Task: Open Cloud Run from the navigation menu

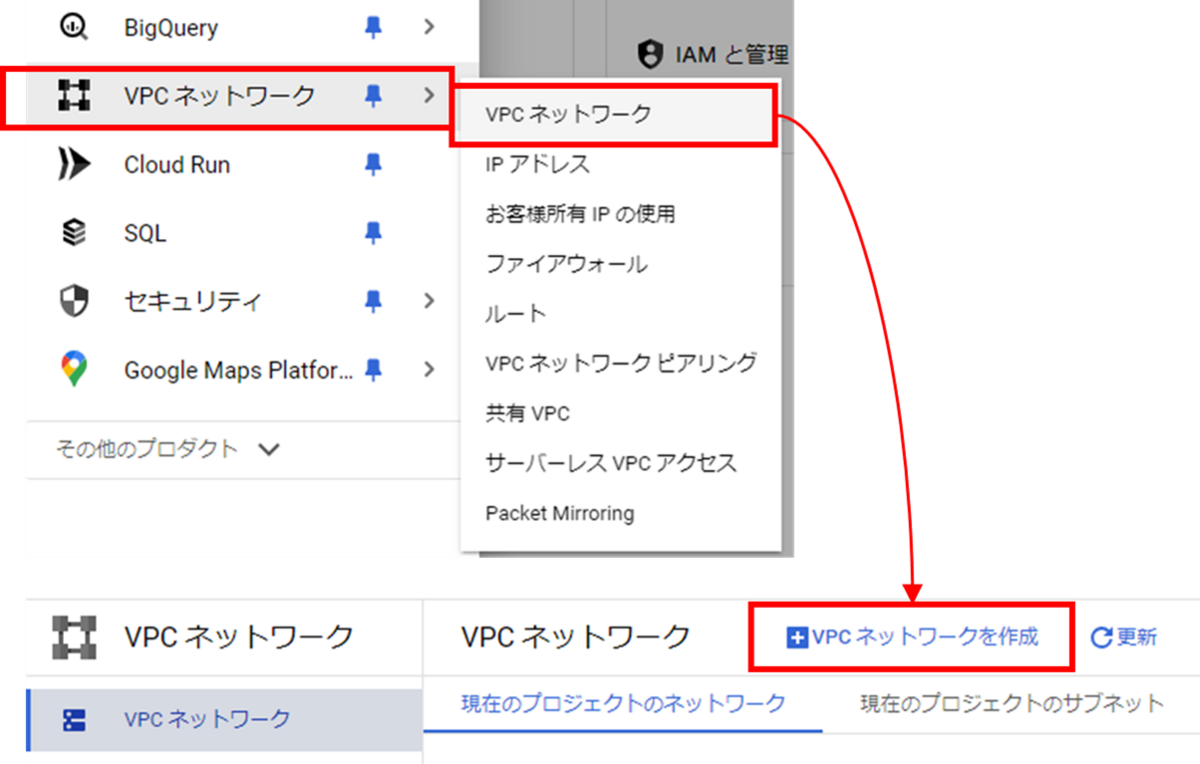Action: pos(177,164)
